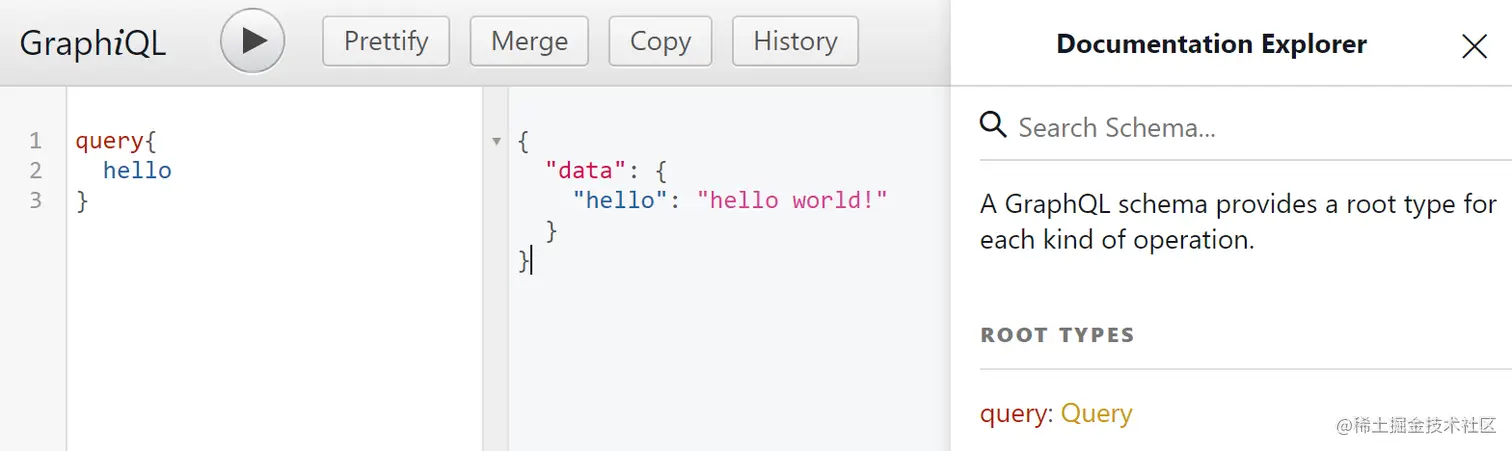1512x451 pixels.
Task: Click line number 3 in gutter
Action: click(37, 200)
